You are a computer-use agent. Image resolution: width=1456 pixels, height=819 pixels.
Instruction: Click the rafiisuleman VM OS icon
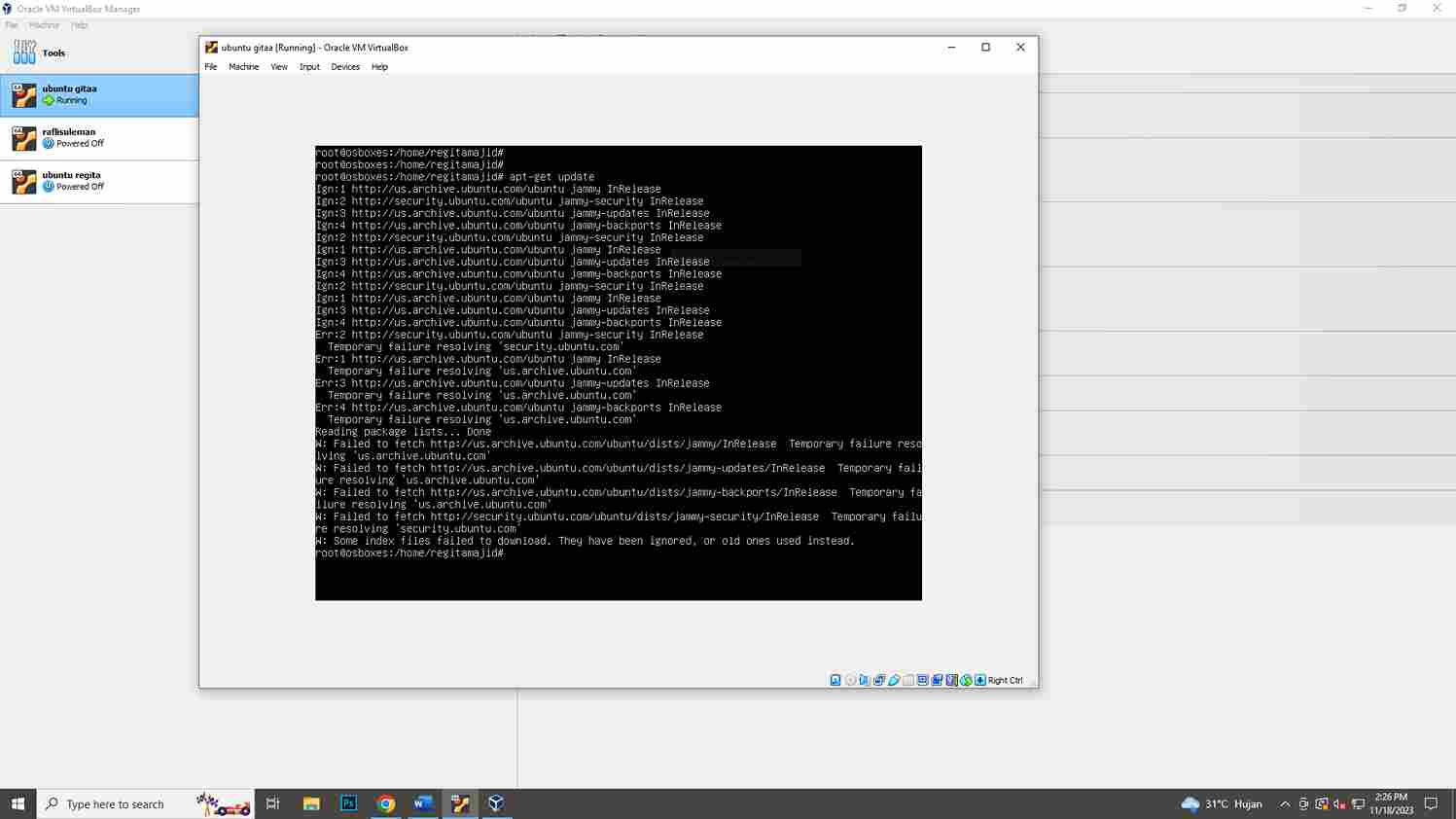23,138
